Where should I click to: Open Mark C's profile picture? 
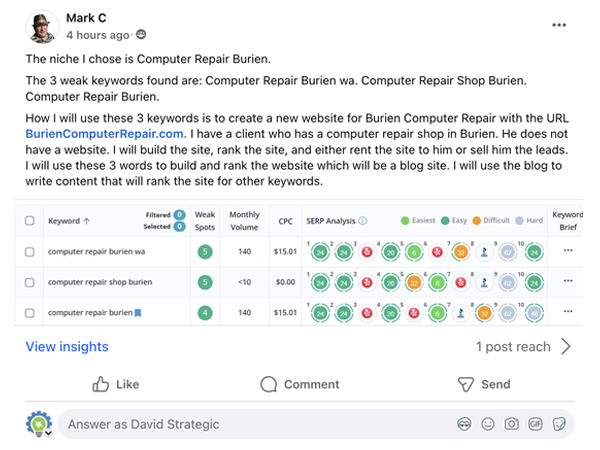coord(42,26)
